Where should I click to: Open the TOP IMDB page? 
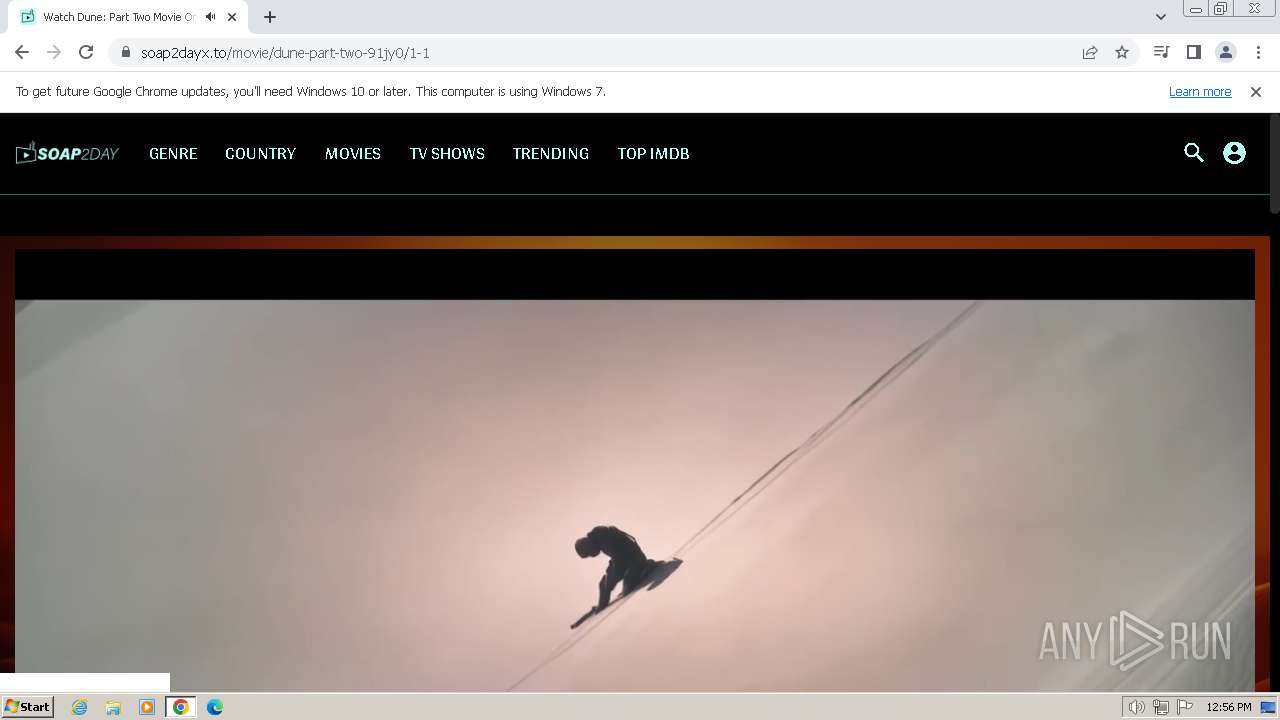coord(653,153)
